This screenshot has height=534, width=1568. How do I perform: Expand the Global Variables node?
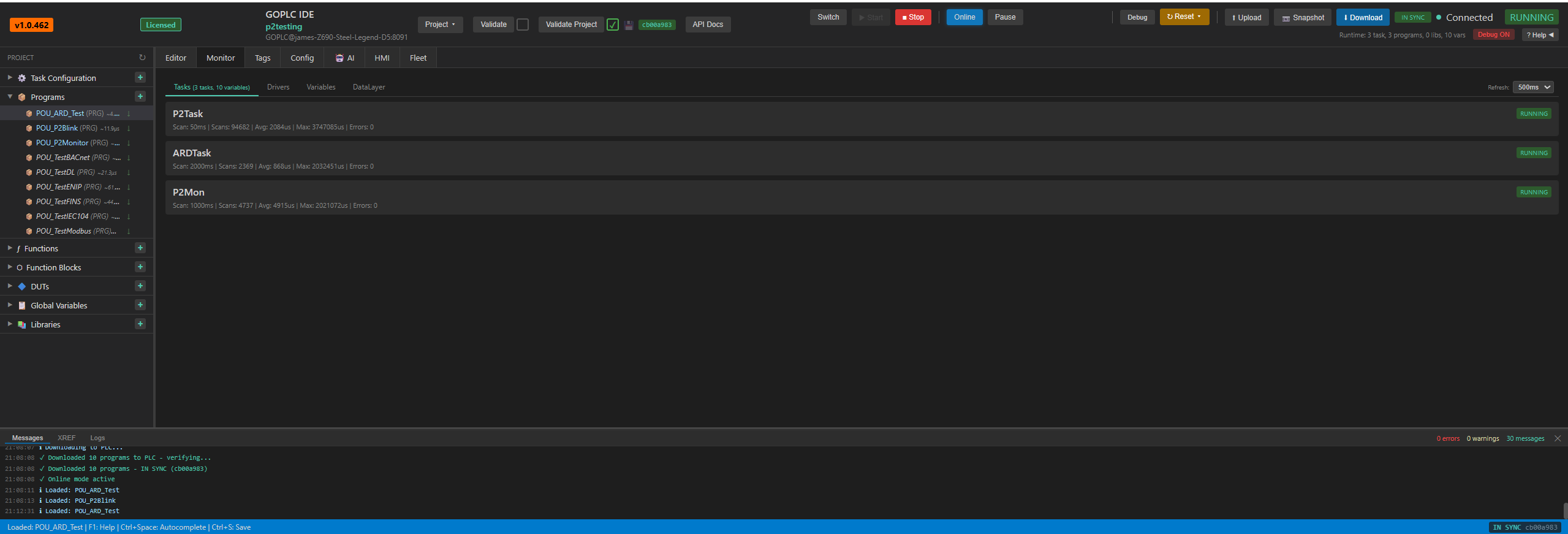tap(10, 305)
